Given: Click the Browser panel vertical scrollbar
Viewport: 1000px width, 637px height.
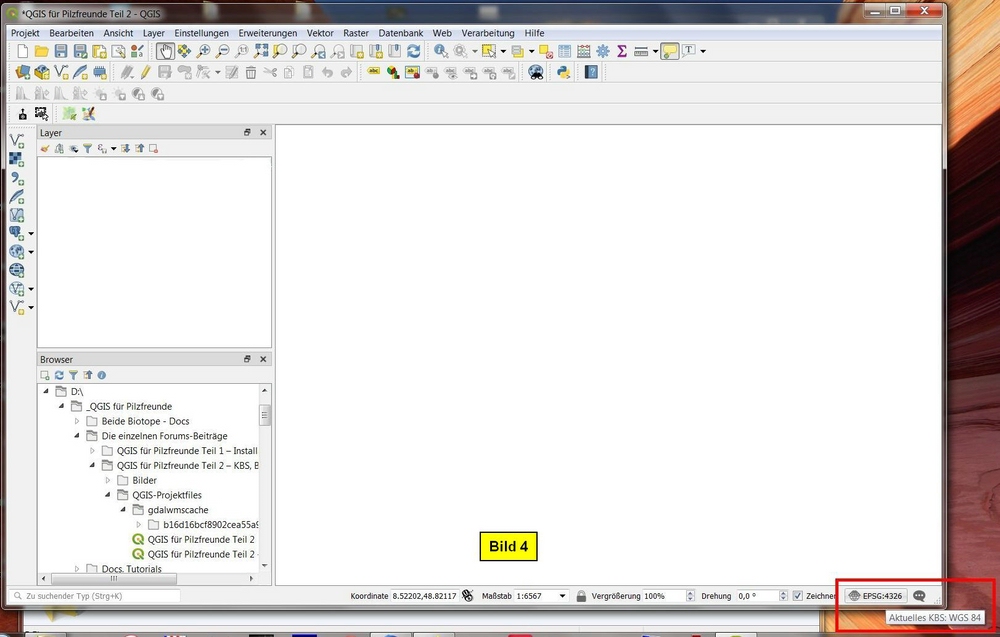Looking at the screenshot, I should coord(265,414).
